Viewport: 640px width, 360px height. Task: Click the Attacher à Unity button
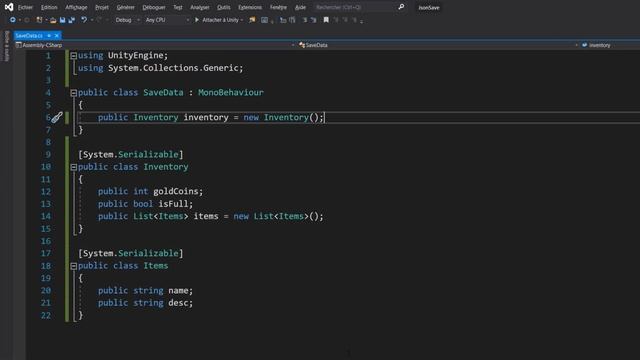click(218, 20)
